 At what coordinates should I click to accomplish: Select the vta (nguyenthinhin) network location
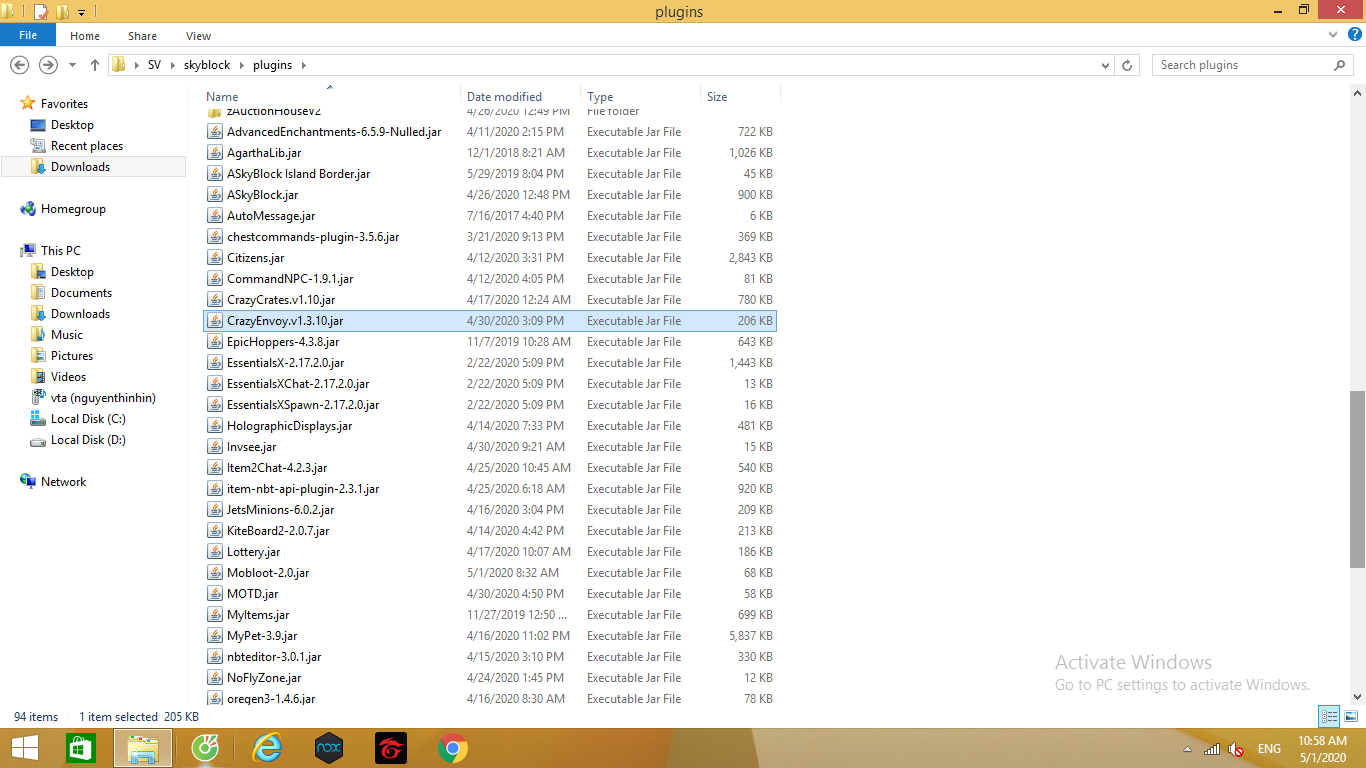103,398
